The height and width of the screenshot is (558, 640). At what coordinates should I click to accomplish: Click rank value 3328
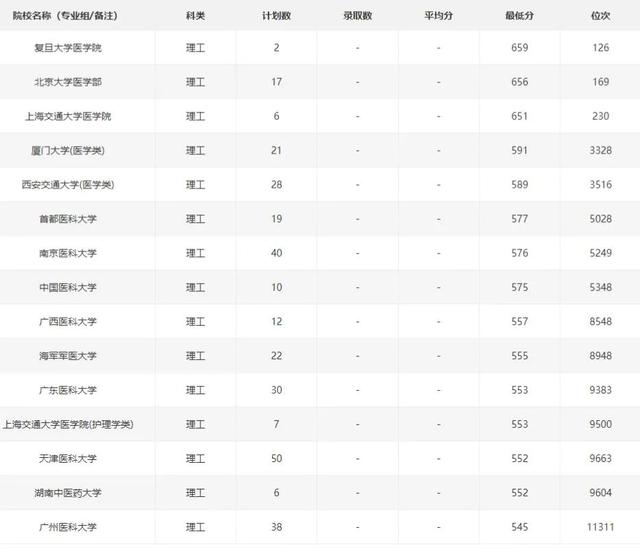(x=600, y=151)
